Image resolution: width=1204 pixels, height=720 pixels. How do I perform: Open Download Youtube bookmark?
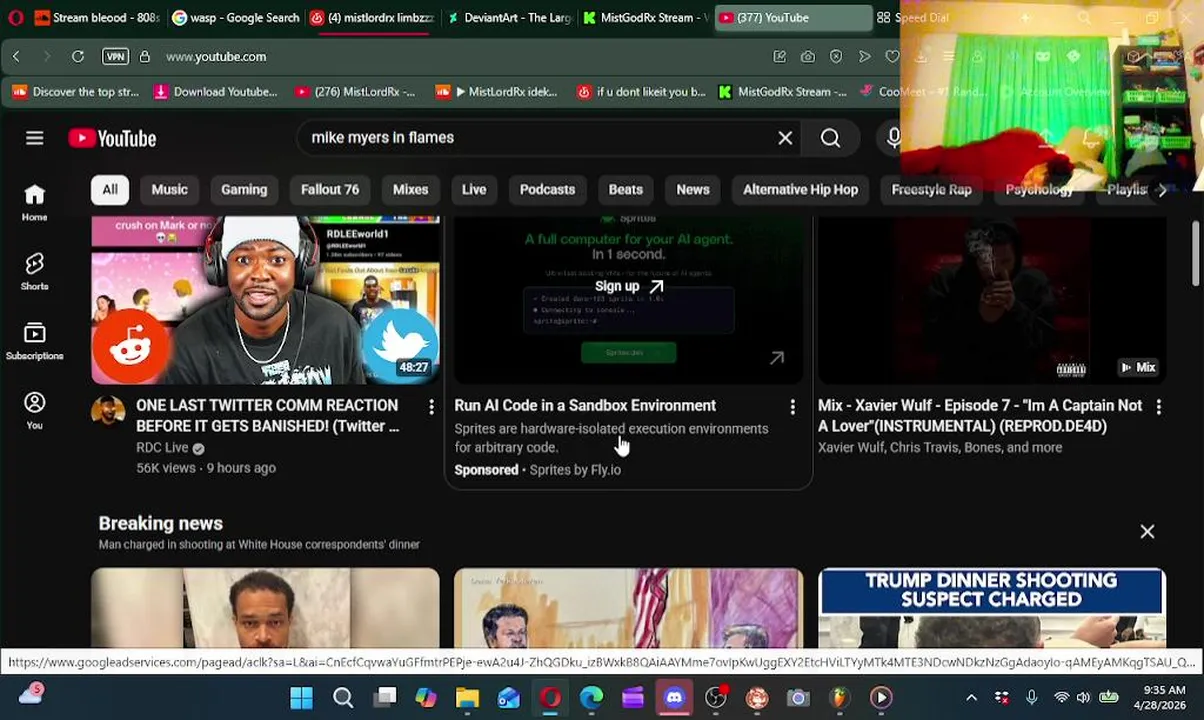pyautogui.click(x=215, y=92)
